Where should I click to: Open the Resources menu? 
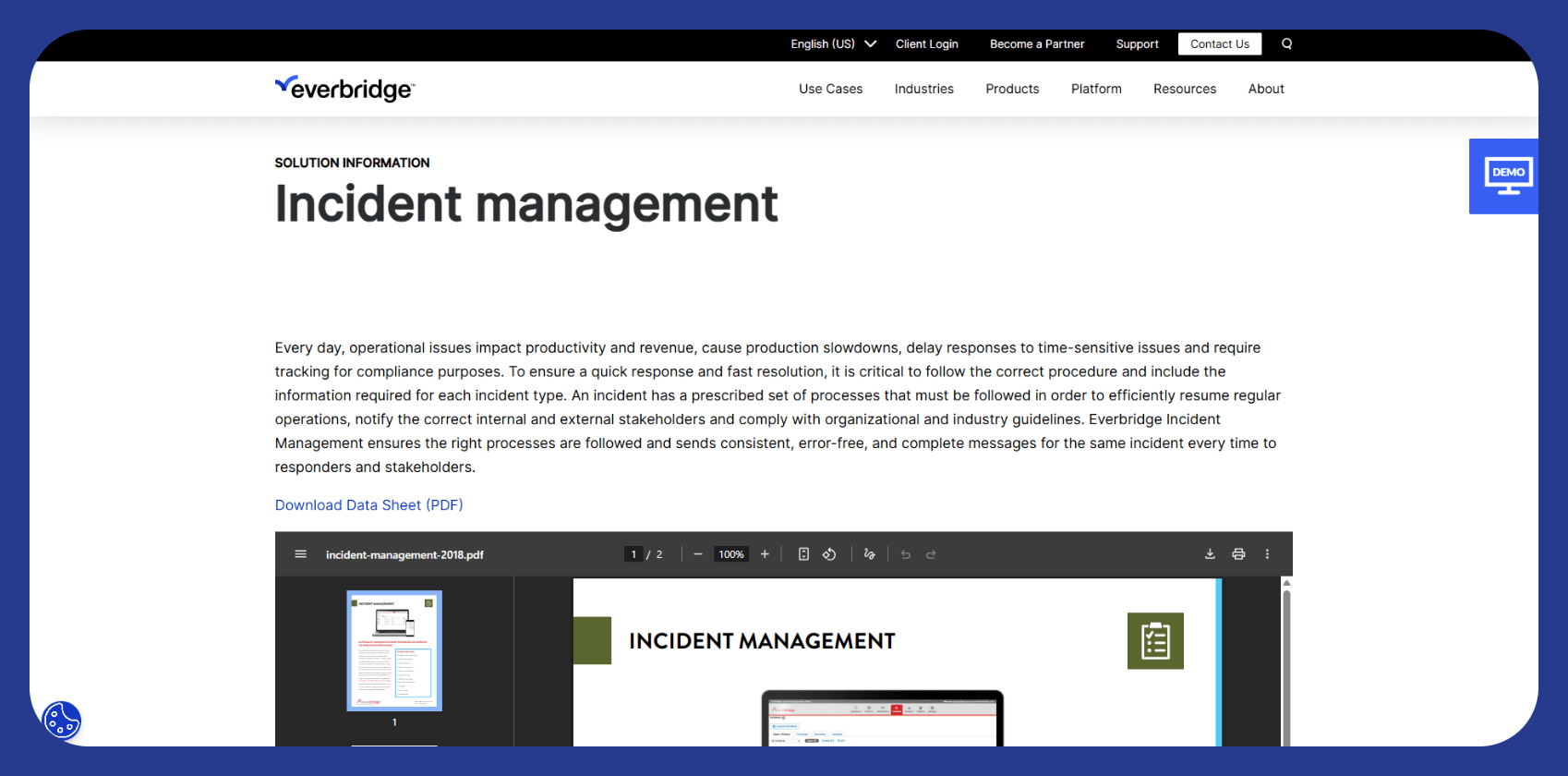(x=1185, y=89)
